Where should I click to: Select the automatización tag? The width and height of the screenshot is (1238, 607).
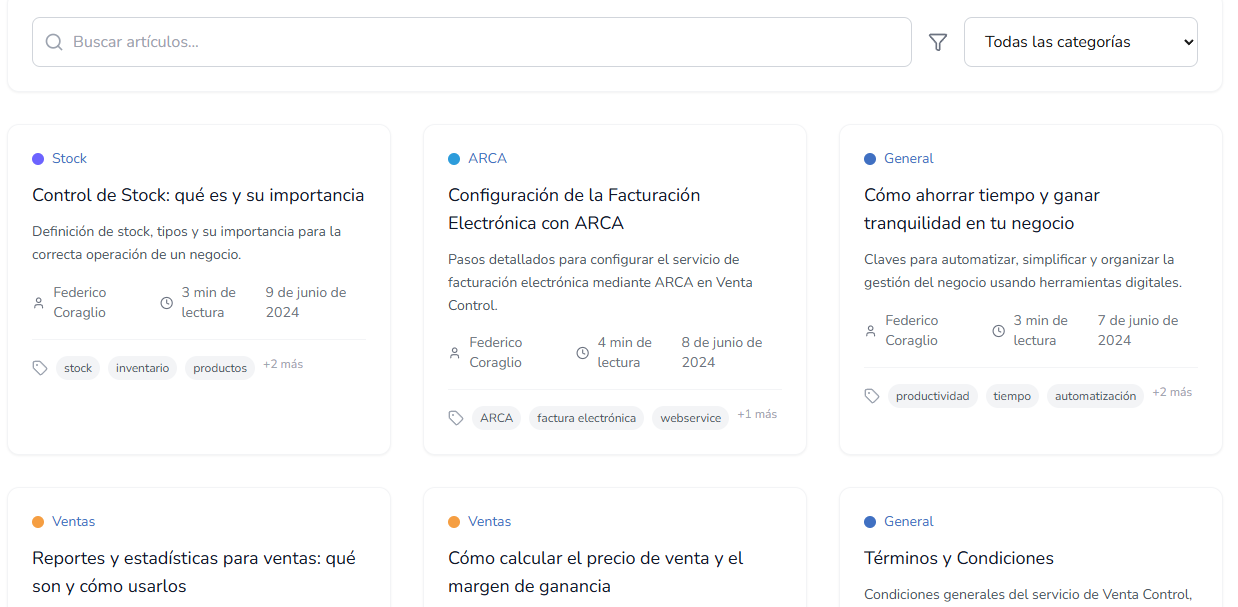1096,396
